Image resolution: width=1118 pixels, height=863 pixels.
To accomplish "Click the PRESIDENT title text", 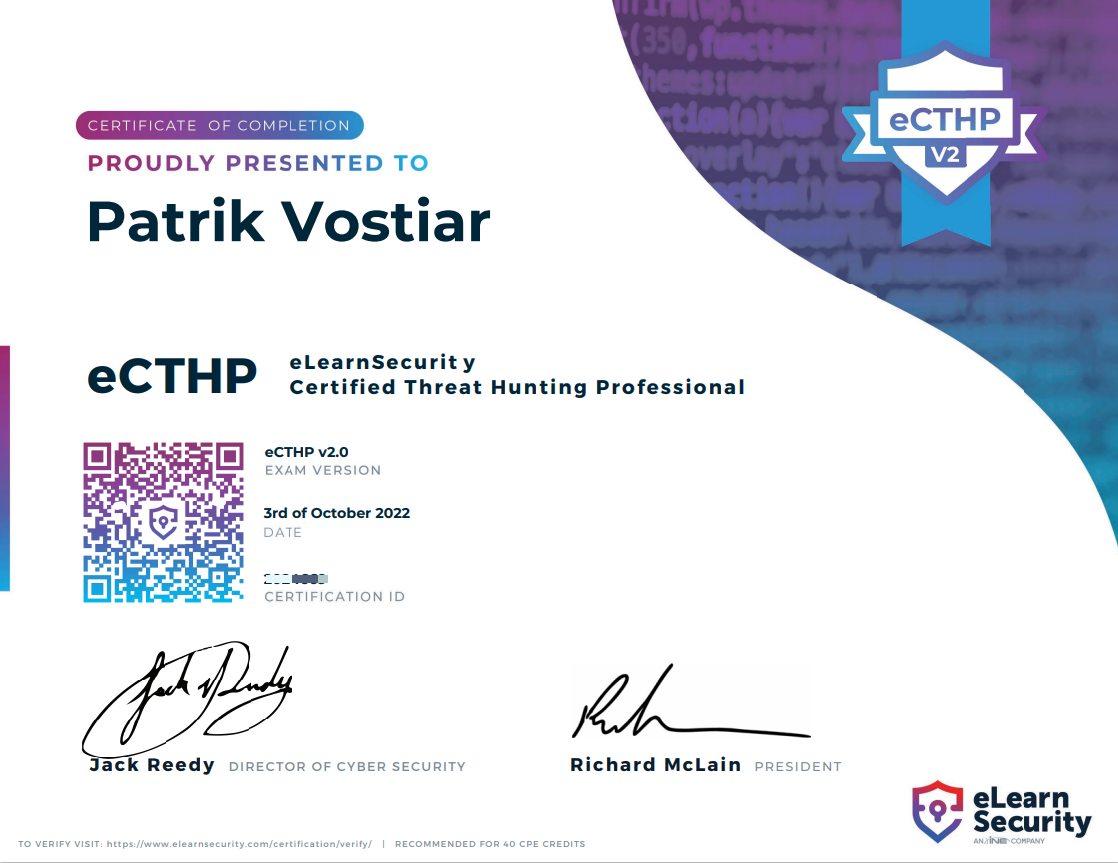I will point(798,767).
